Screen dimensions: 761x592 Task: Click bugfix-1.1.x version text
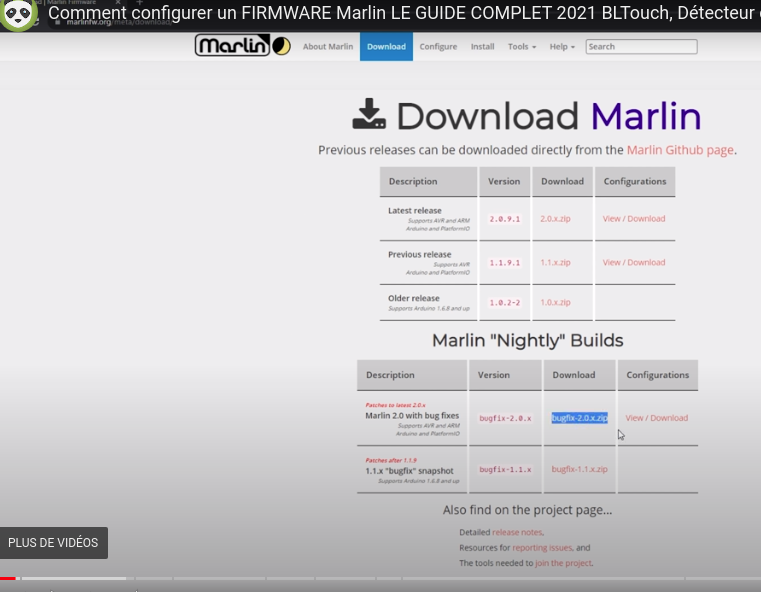pos(505,470)
